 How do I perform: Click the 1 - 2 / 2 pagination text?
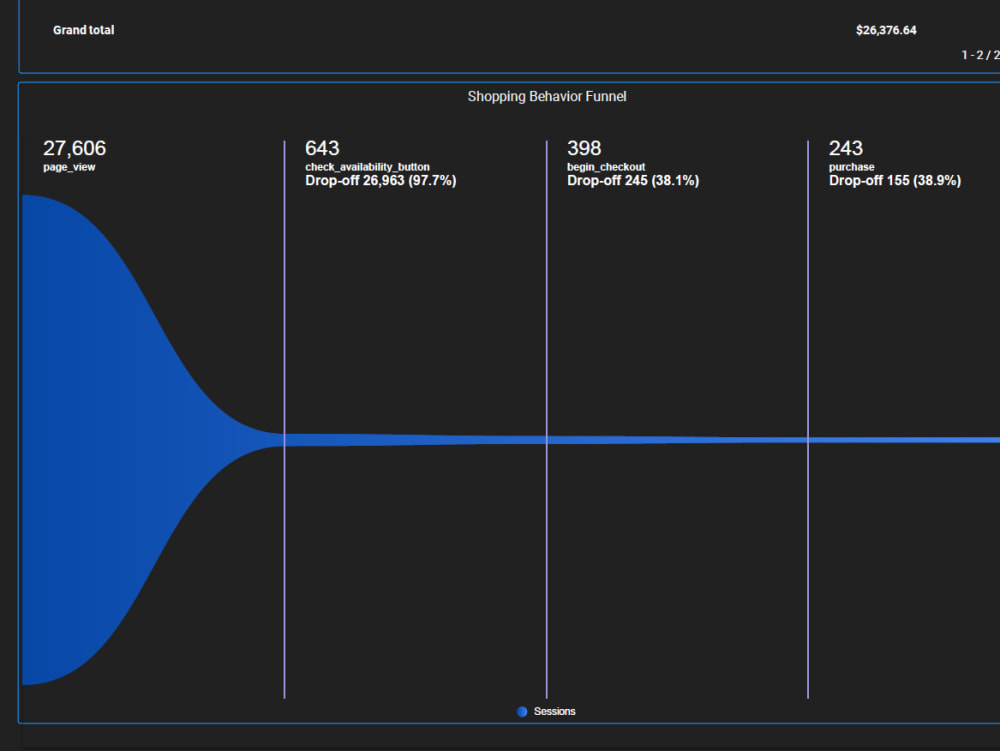click(980, 55)
